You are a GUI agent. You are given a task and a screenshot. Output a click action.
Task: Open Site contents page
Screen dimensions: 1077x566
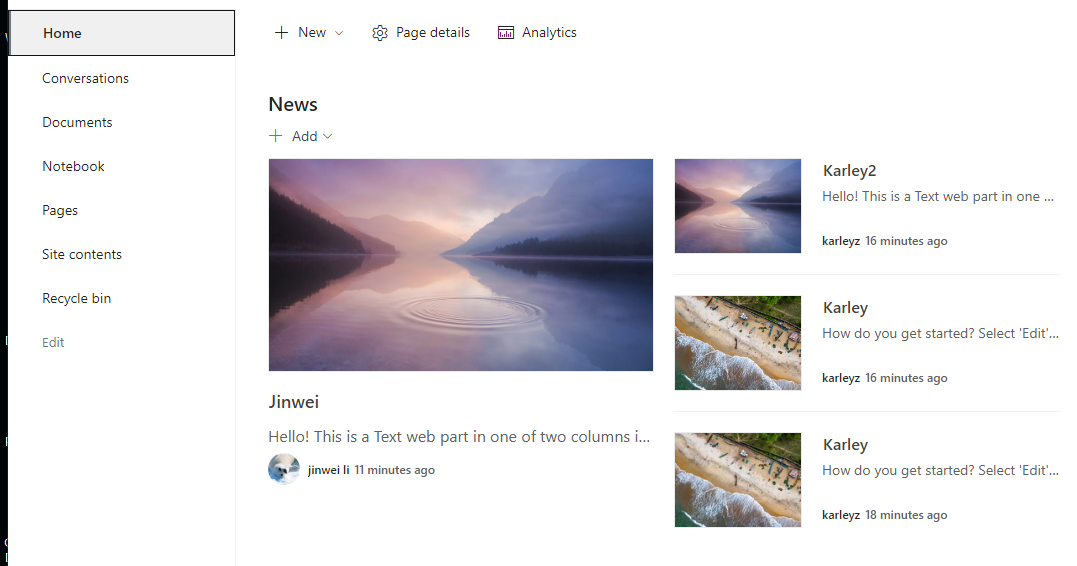pyautogui.click(x=82, y=254)
